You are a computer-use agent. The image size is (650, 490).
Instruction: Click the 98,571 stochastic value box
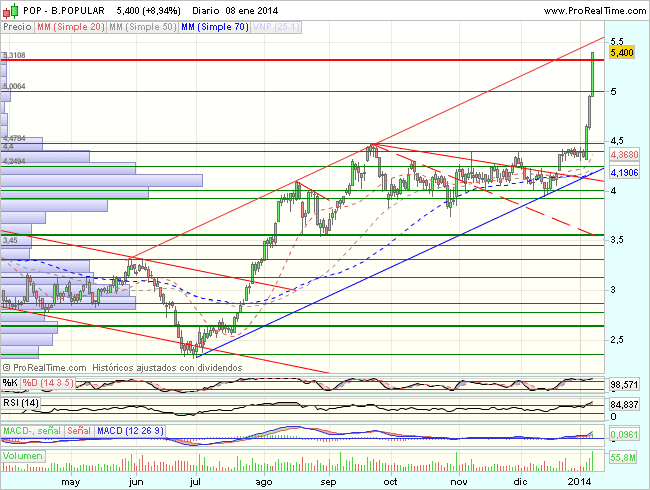tap(624, 385)
